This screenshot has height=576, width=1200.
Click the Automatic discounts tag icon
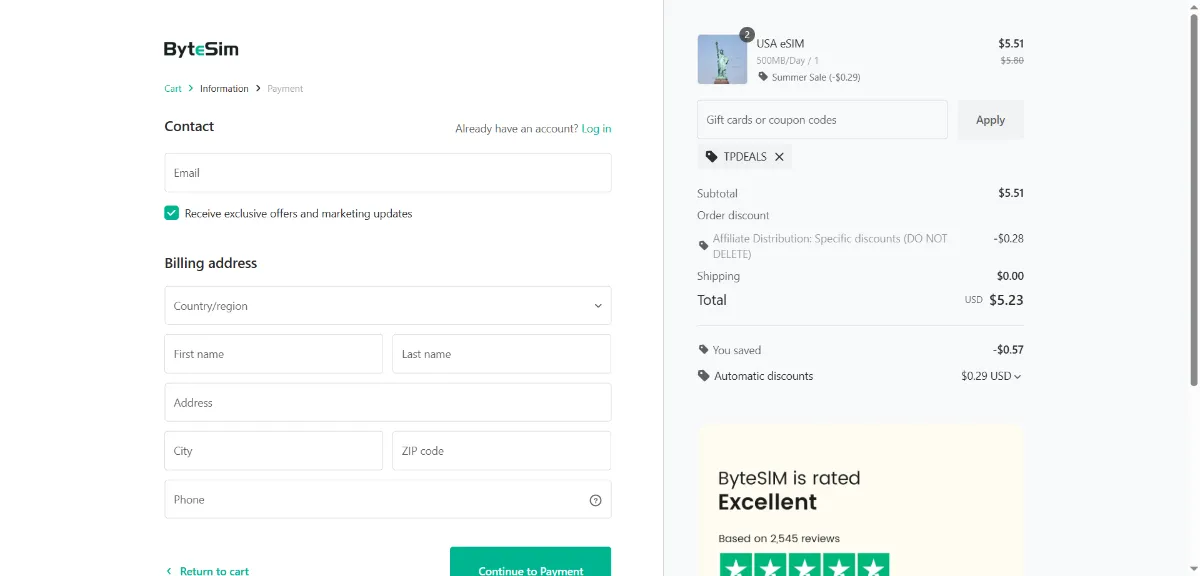(x=703, y=376)
